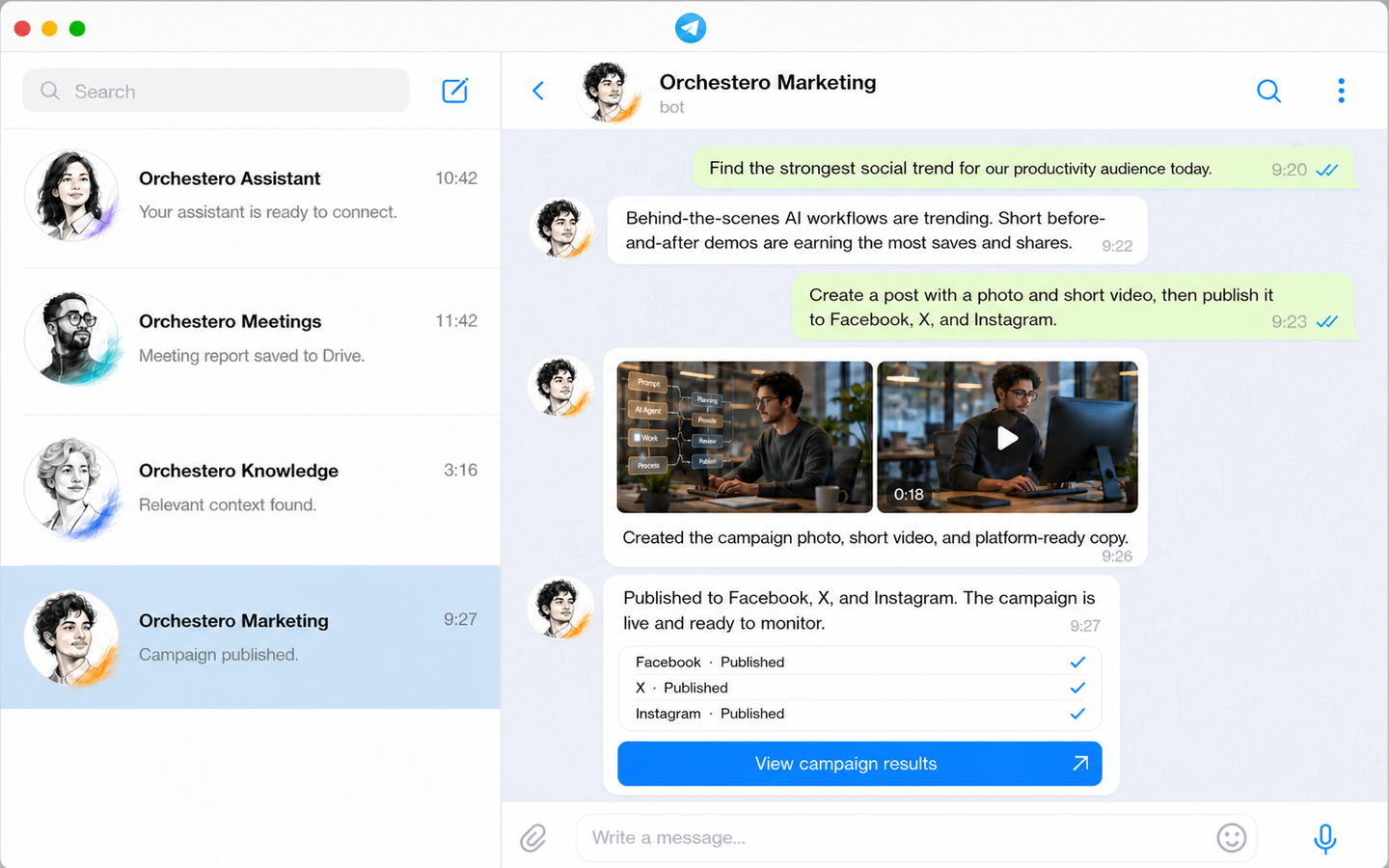Viewport: 1389px width, 868px height.
Task: Open the three-dot more options menu
Action: tap(1341, 91)
